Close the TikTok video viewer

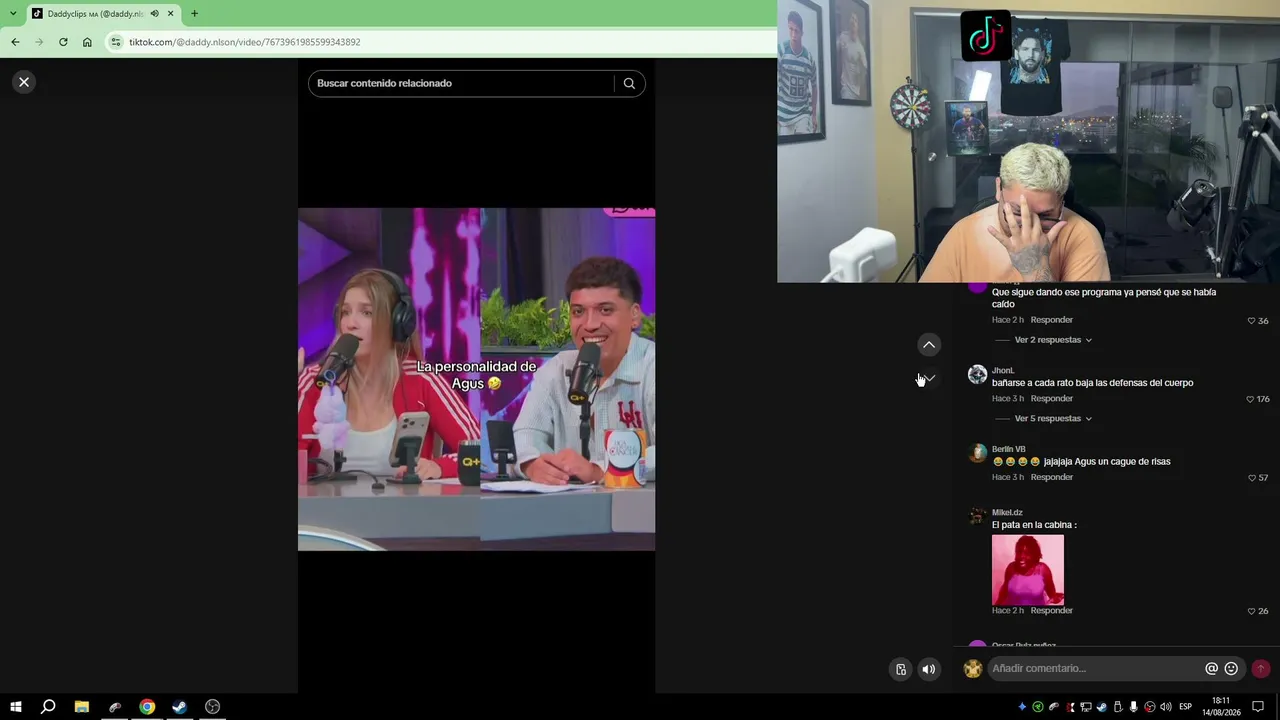point(24,82)
